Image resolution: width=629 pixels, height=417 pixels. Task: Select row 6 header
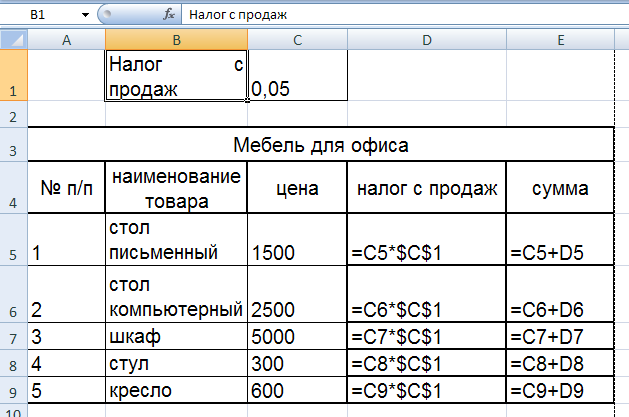14,294
